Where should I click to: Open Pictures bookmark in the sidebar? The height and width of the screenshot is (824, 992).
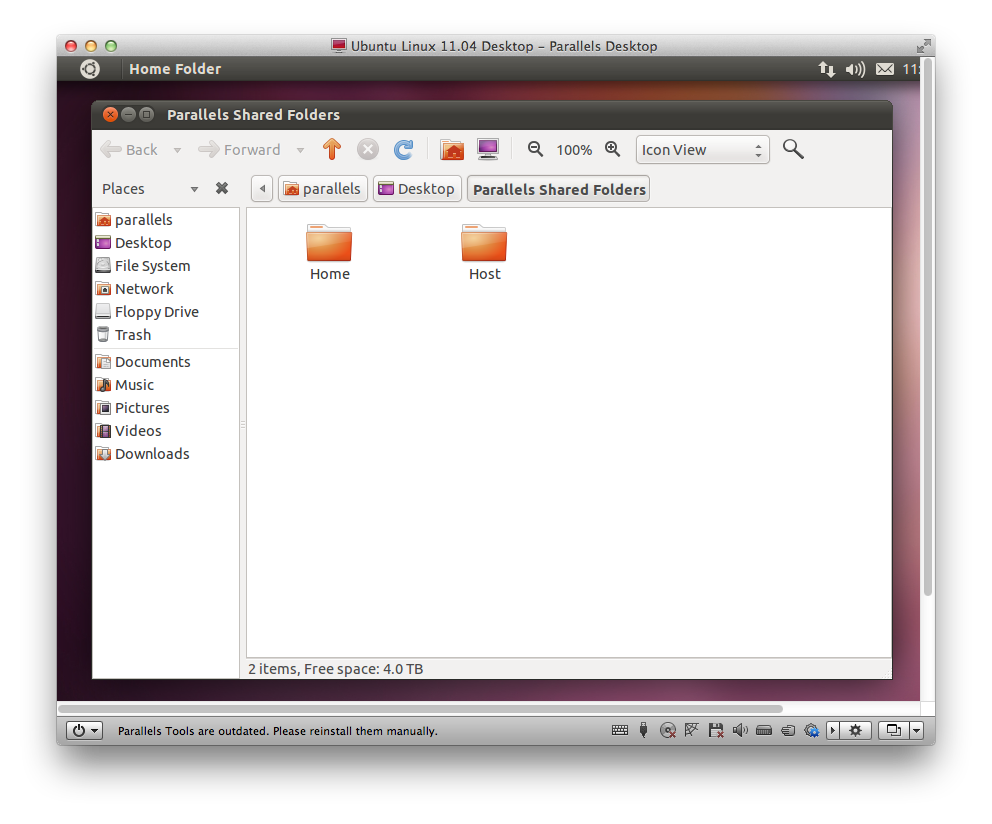[x=166, y=408]
